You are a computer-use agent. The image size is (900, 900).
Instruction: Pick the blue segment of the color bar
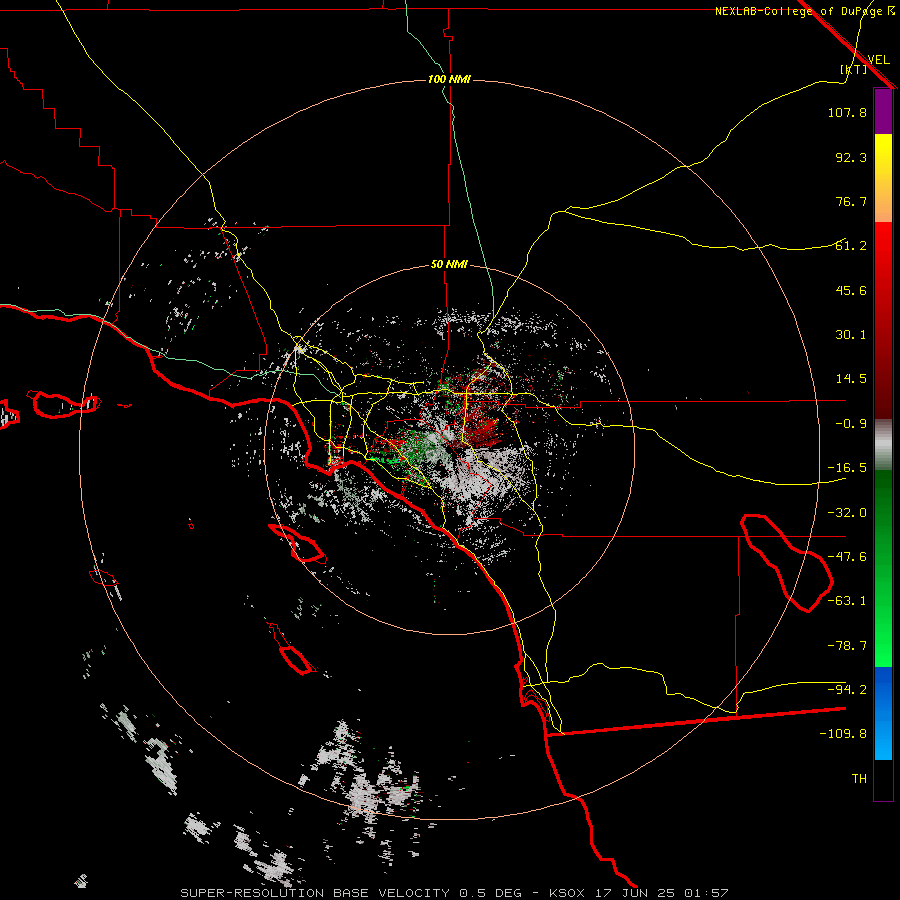coord(883,713)
